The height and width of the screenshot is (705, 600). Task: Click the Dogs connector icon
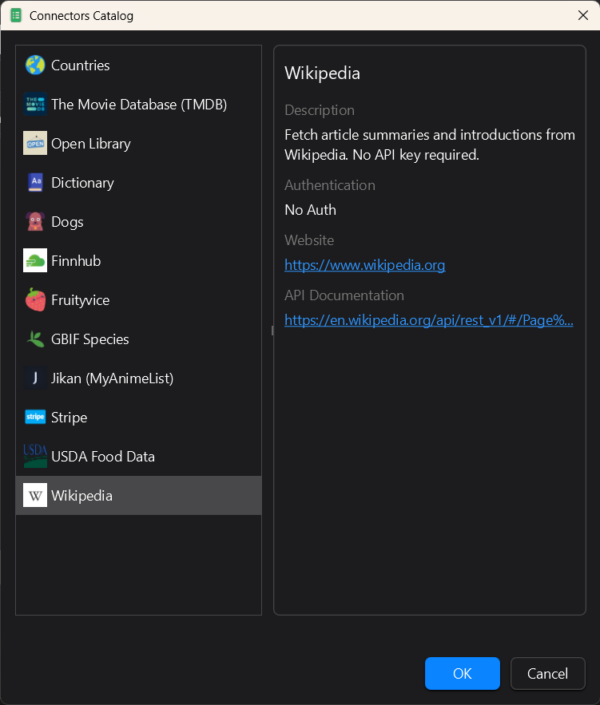35,221
